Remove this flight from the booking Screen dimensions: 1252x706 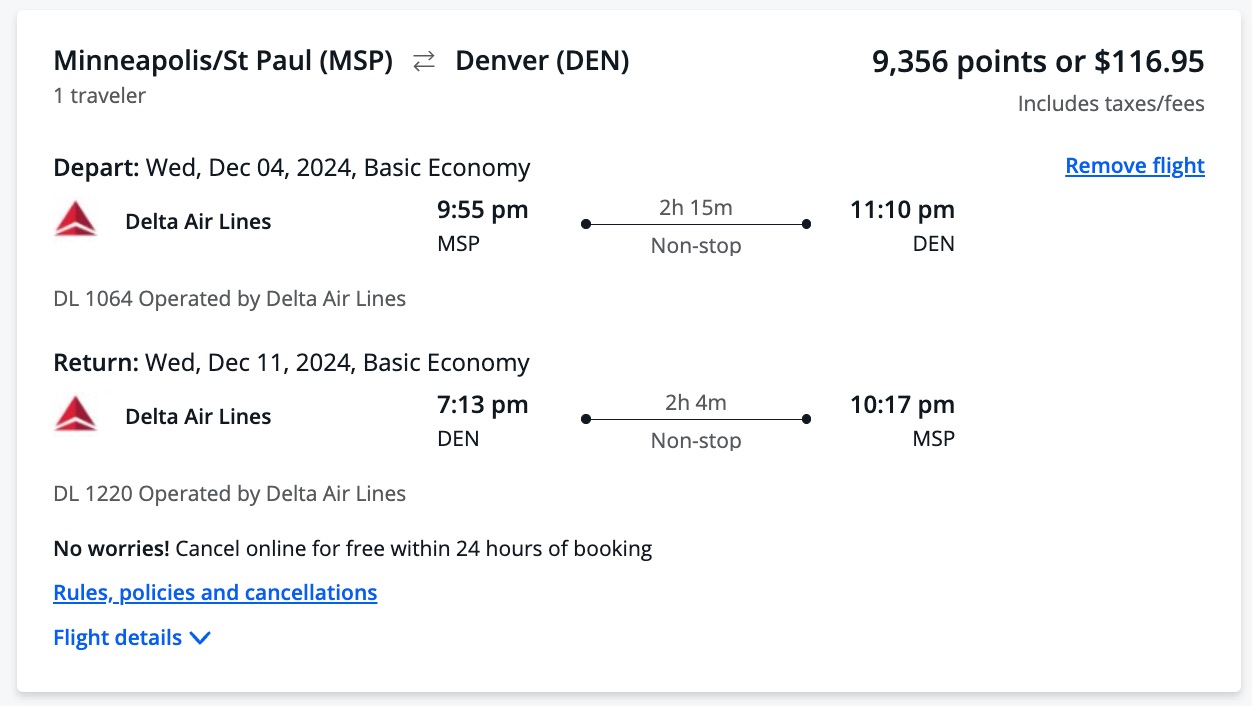point(1134,165)
